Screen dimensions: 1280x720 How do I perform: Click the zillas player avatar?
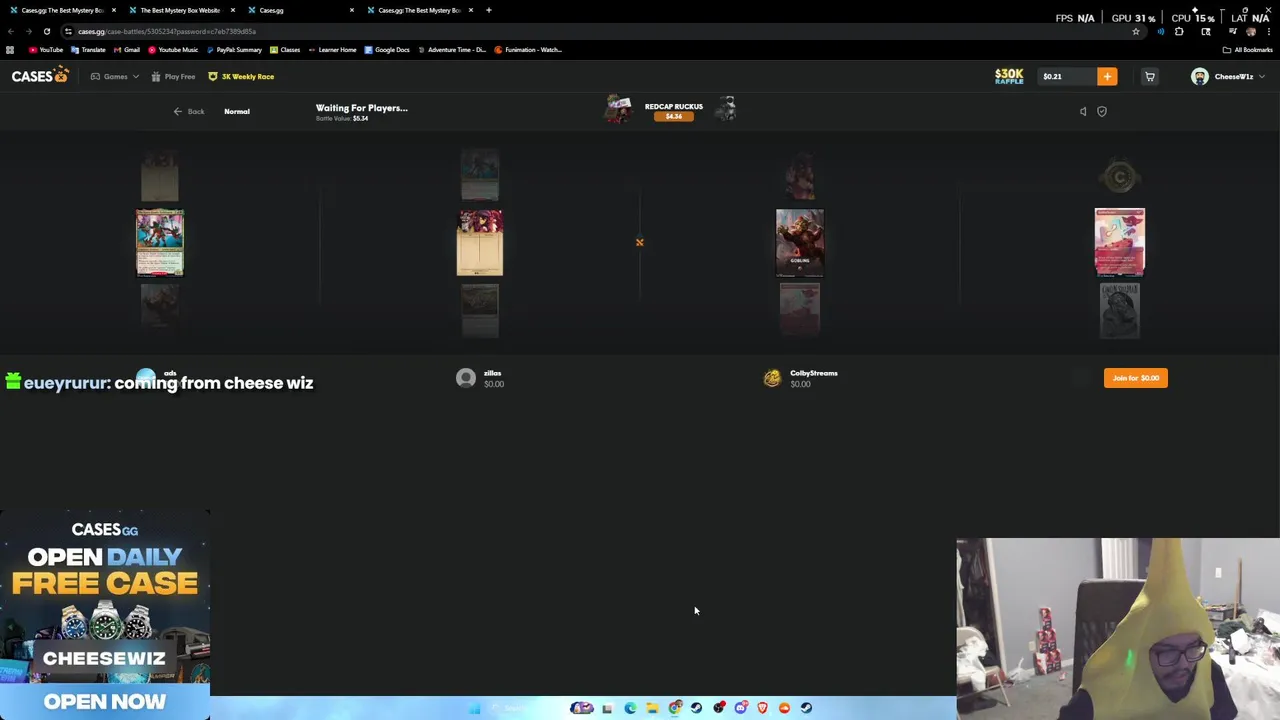tap(466, 378)
